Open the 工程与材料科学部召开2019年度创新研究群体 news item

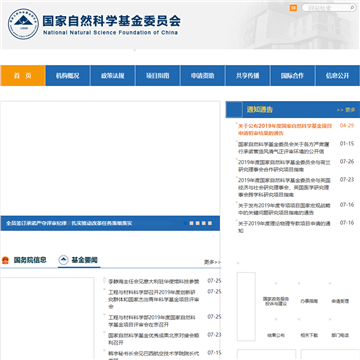[x=154, y=299]
